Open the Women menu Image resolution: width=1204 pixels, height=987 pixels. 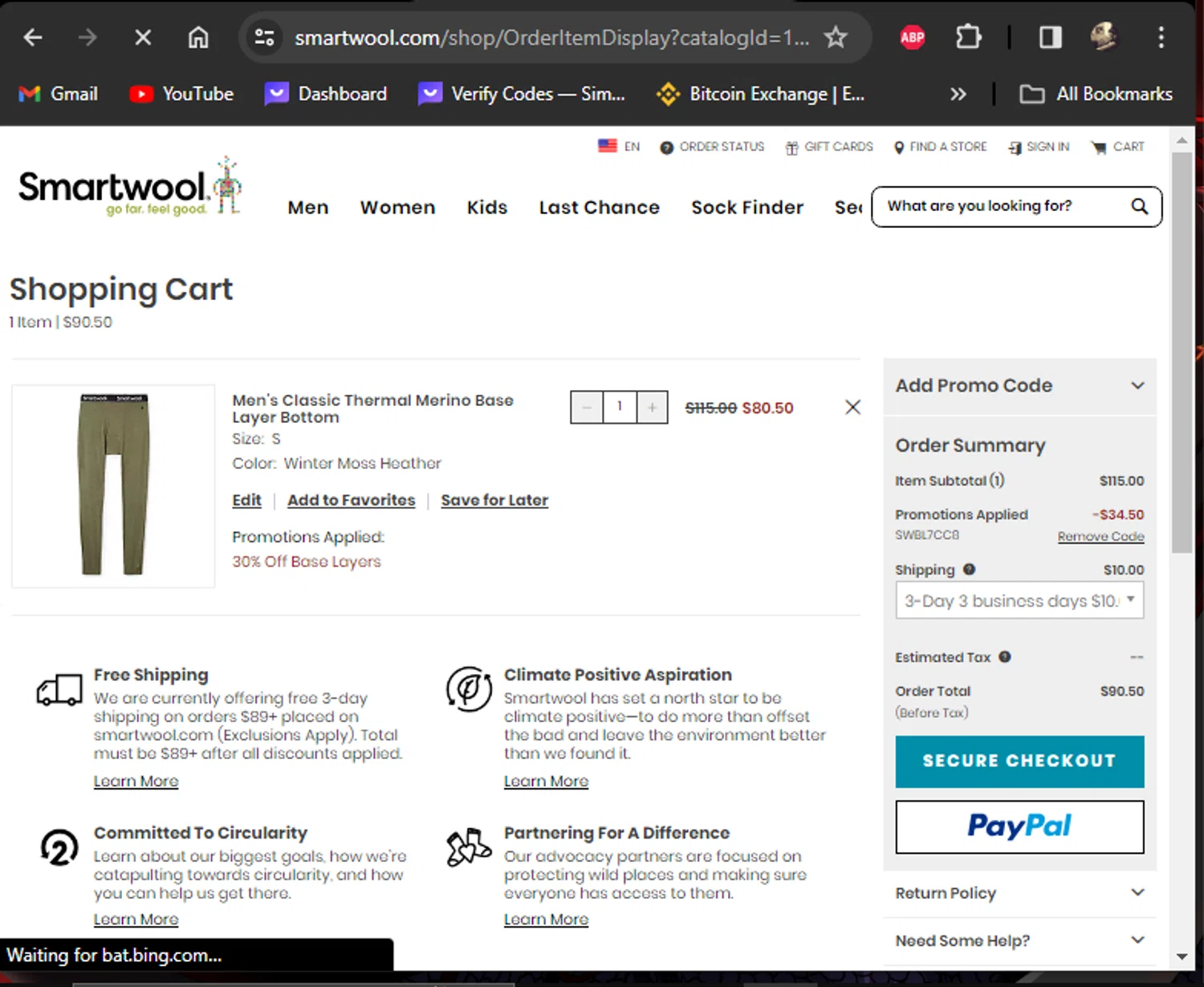[x=397, y=208]
